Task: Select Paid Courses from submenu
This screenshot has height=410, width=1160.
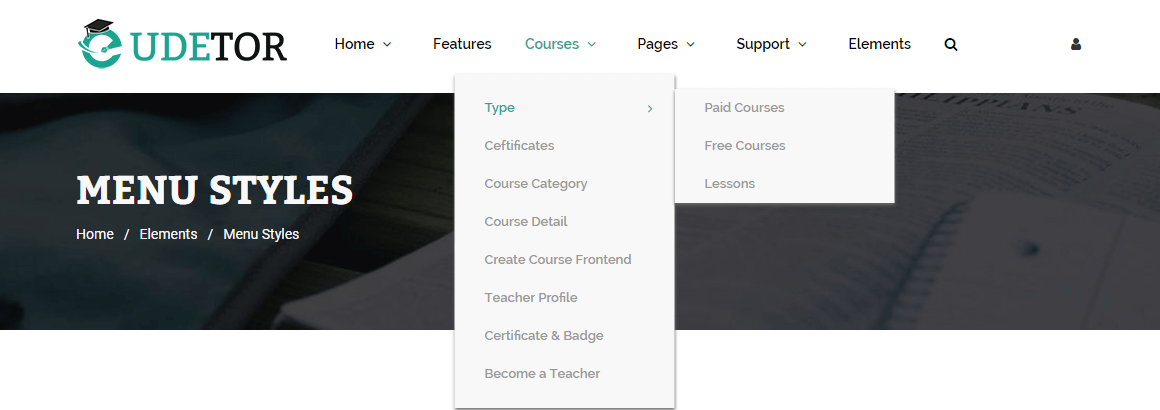Action: pyautogui.click(x=744, y=108)
